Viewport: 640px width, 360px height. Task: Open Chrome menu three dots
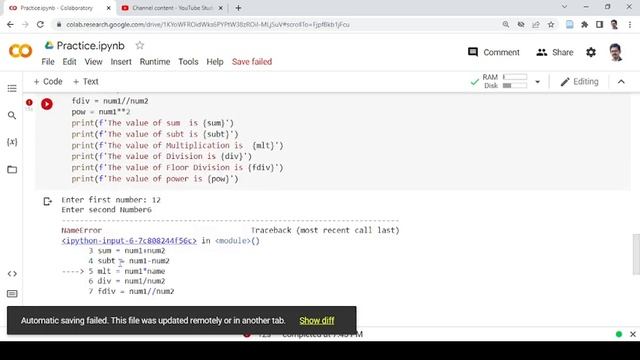point(630,24)
